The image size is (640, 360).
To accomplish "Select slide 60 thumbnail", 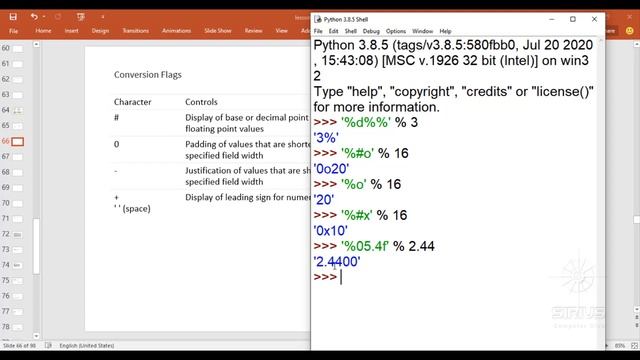I will coord(18,49).
